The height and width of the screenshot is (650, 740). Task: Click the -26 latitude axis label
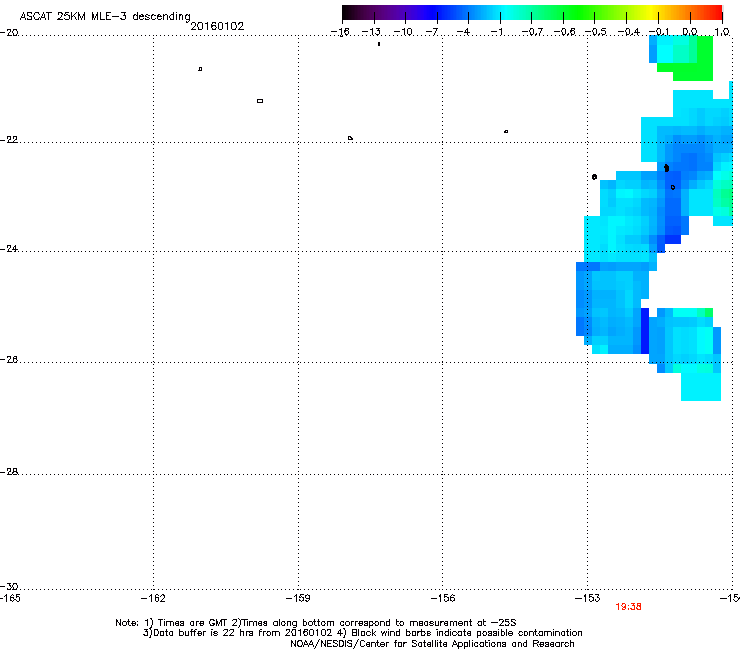(x=9, y=360)
